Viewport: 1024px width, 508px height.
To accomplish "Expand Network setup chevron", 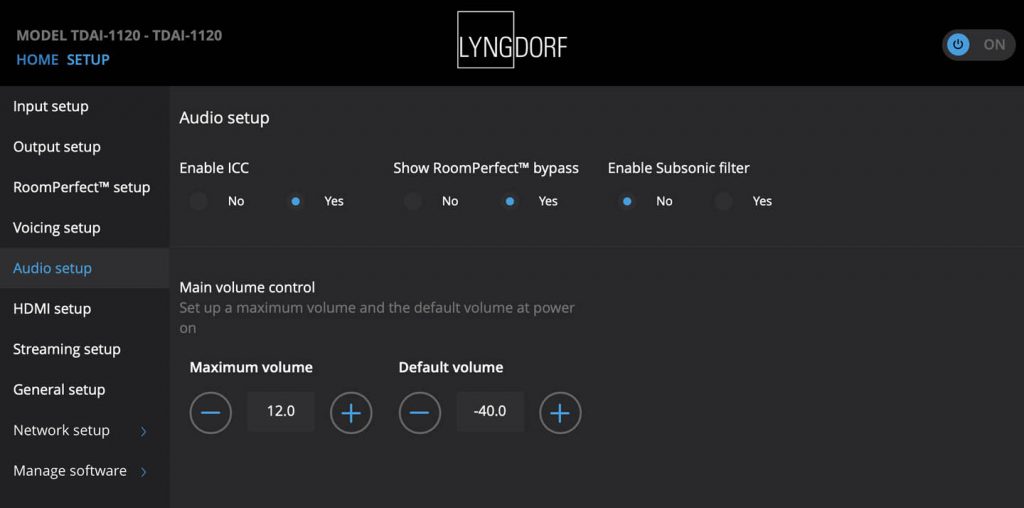I will 144,431.
